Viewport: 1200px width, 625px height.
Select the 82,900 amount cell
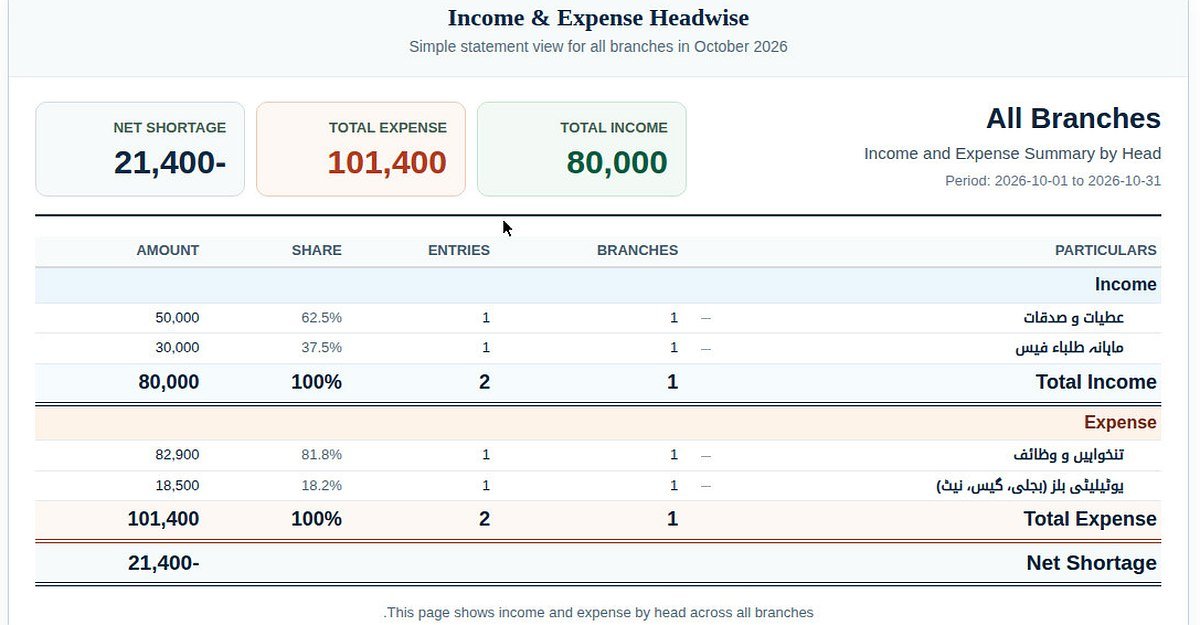pyautogui.click(x=178, y=455)
